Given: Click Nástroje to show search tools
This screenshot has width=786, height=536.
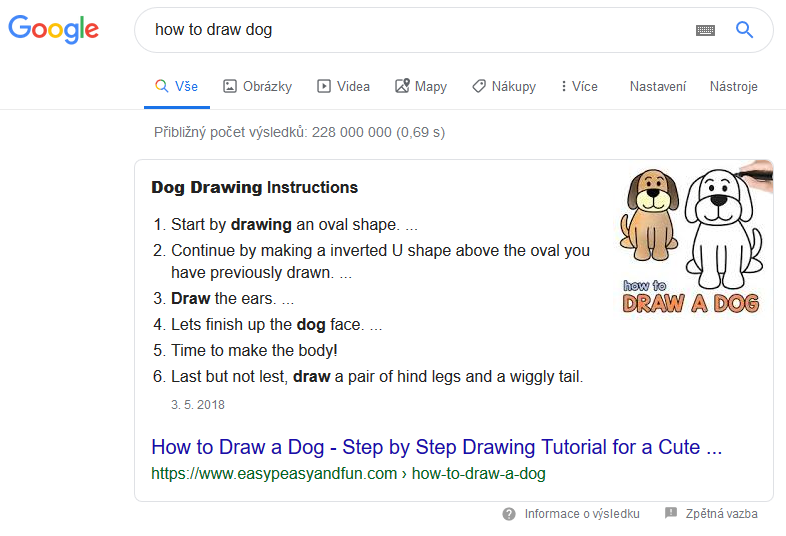Looking at the screenshot, I should 733,86.
